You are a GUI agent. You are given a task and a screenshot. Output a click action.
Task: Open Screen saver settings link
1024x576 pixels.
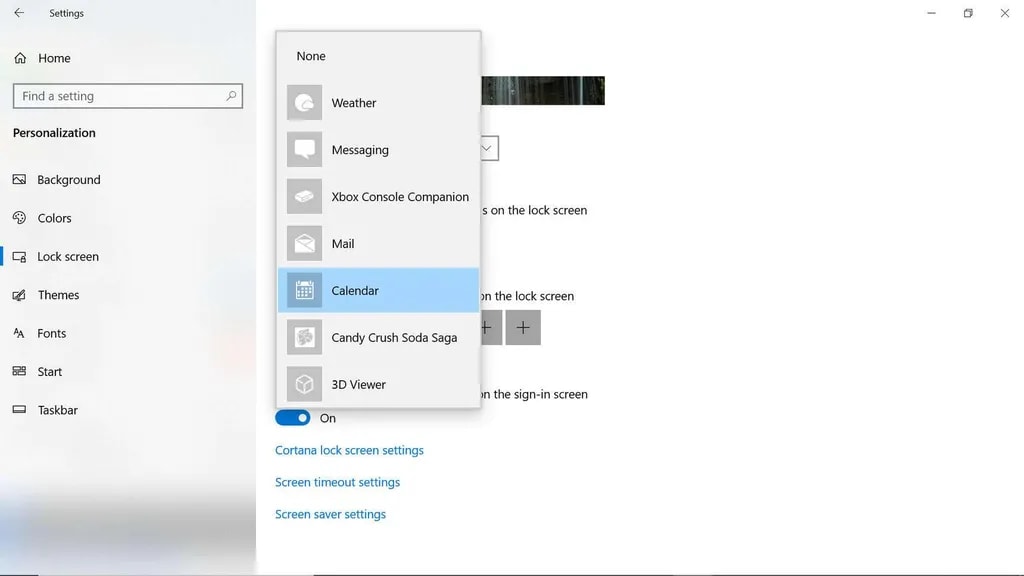click(x=330, y=514)
